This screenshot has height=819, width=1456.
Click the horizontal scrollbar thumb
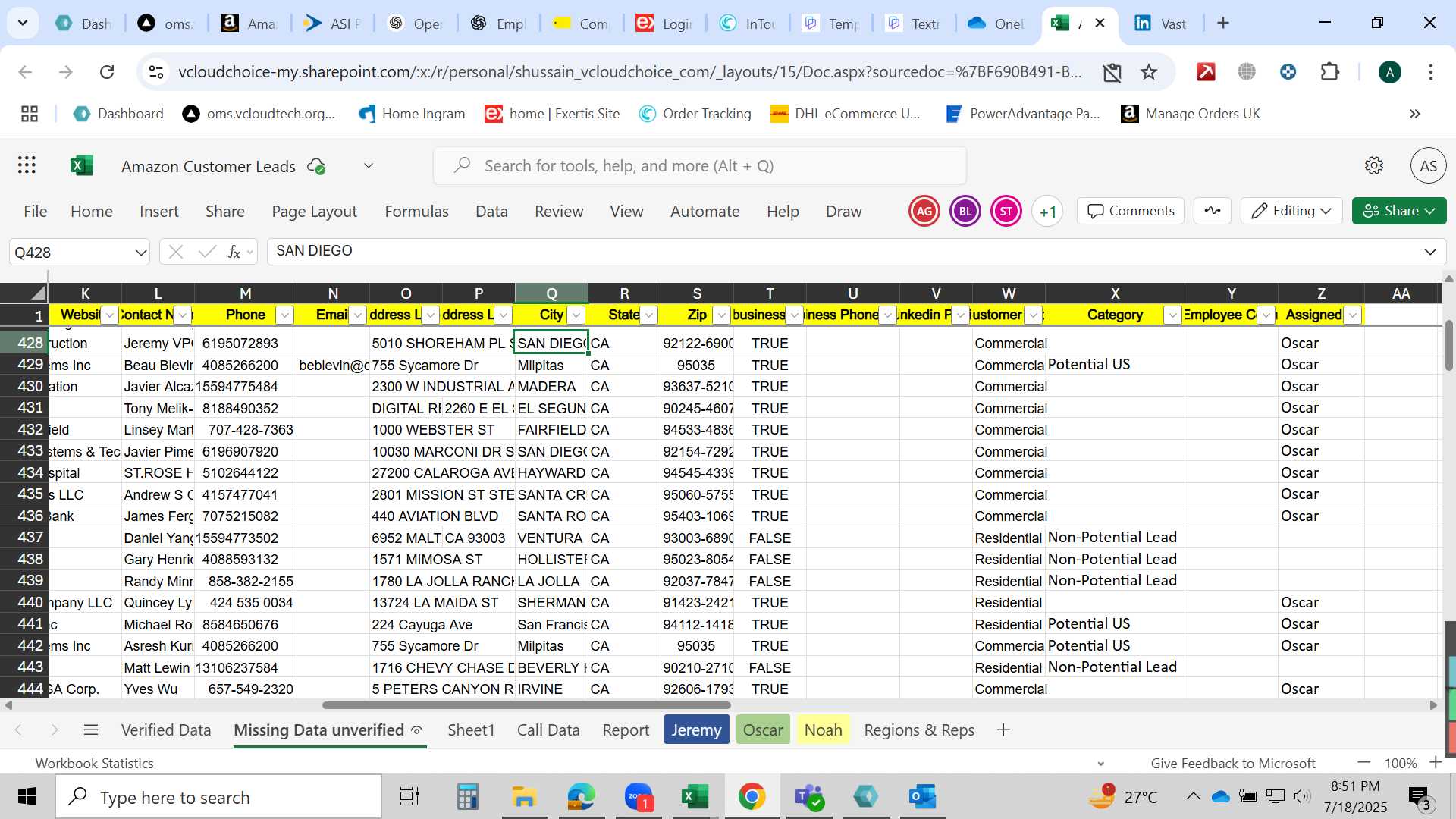(526, 705)
